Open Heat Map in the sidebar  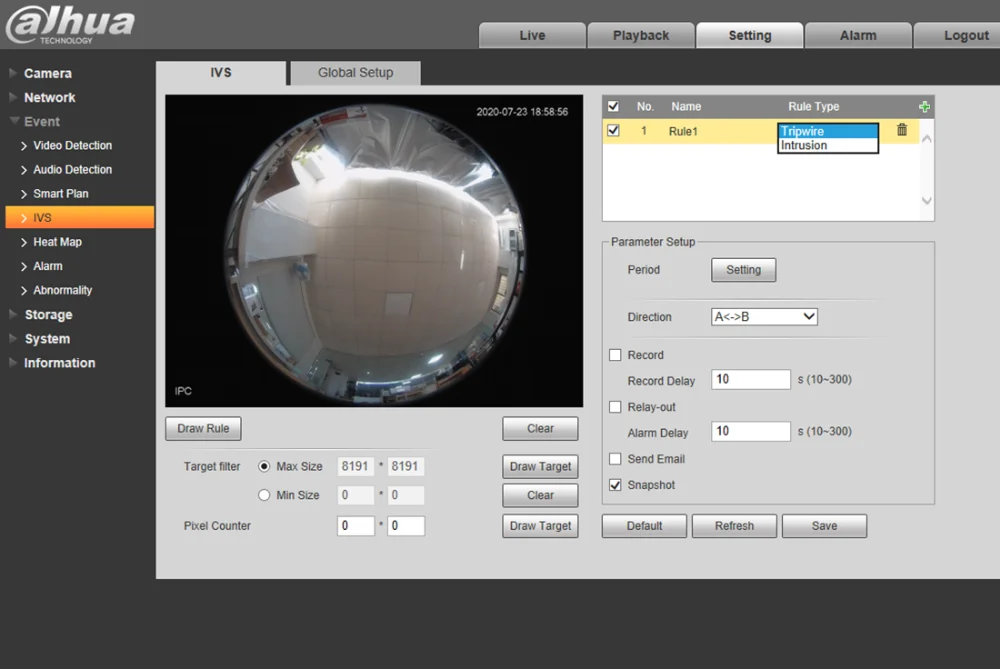coord(57,242)
